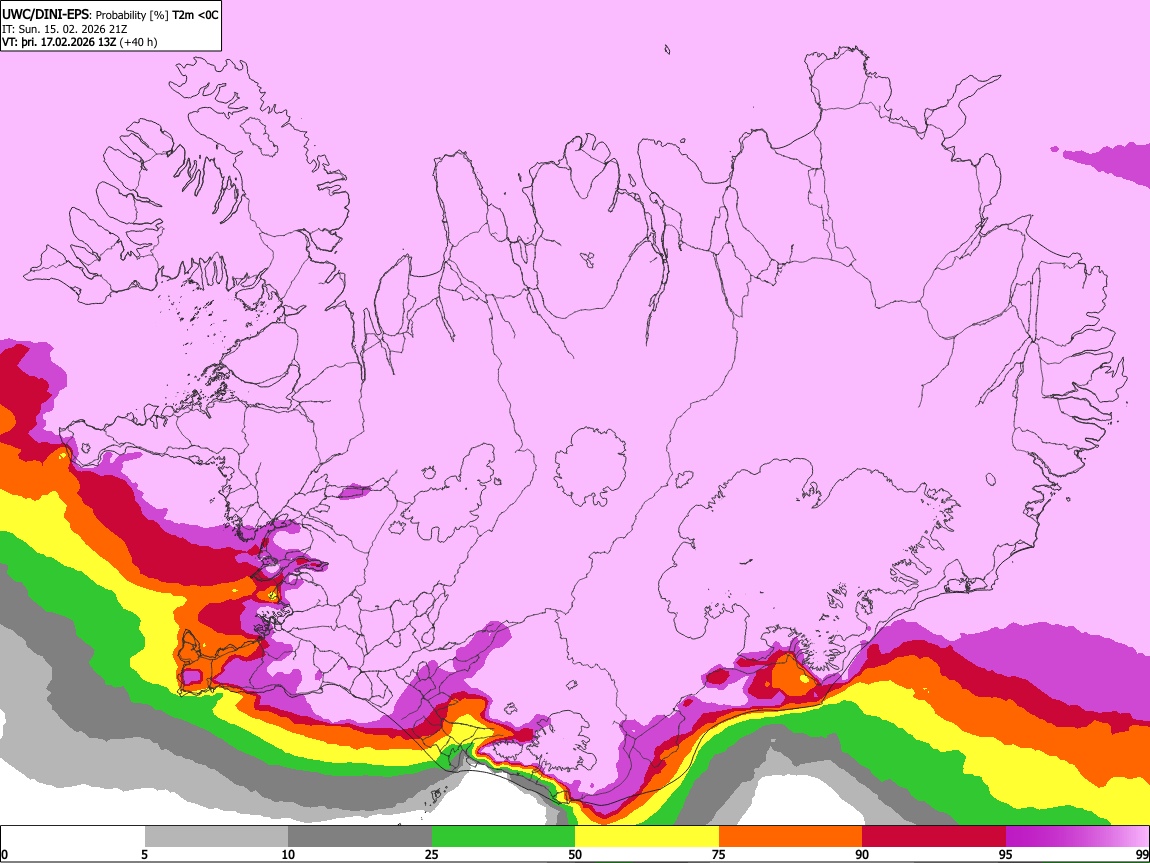1150x863 pixels.
Task: Click the valid time line 'VT: þri. 17.02.2026 13Z'
Action: (59, 42)
